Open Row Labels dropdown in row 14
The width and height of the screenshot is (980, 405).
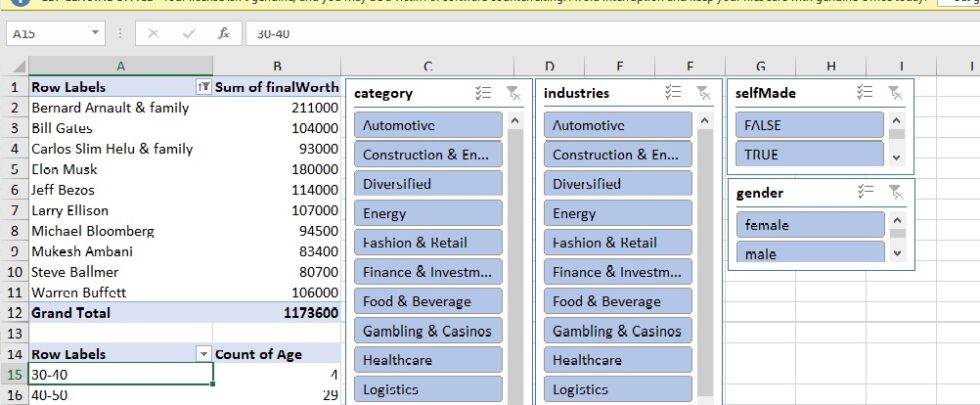pyautogui.click(x=204, y=354)
